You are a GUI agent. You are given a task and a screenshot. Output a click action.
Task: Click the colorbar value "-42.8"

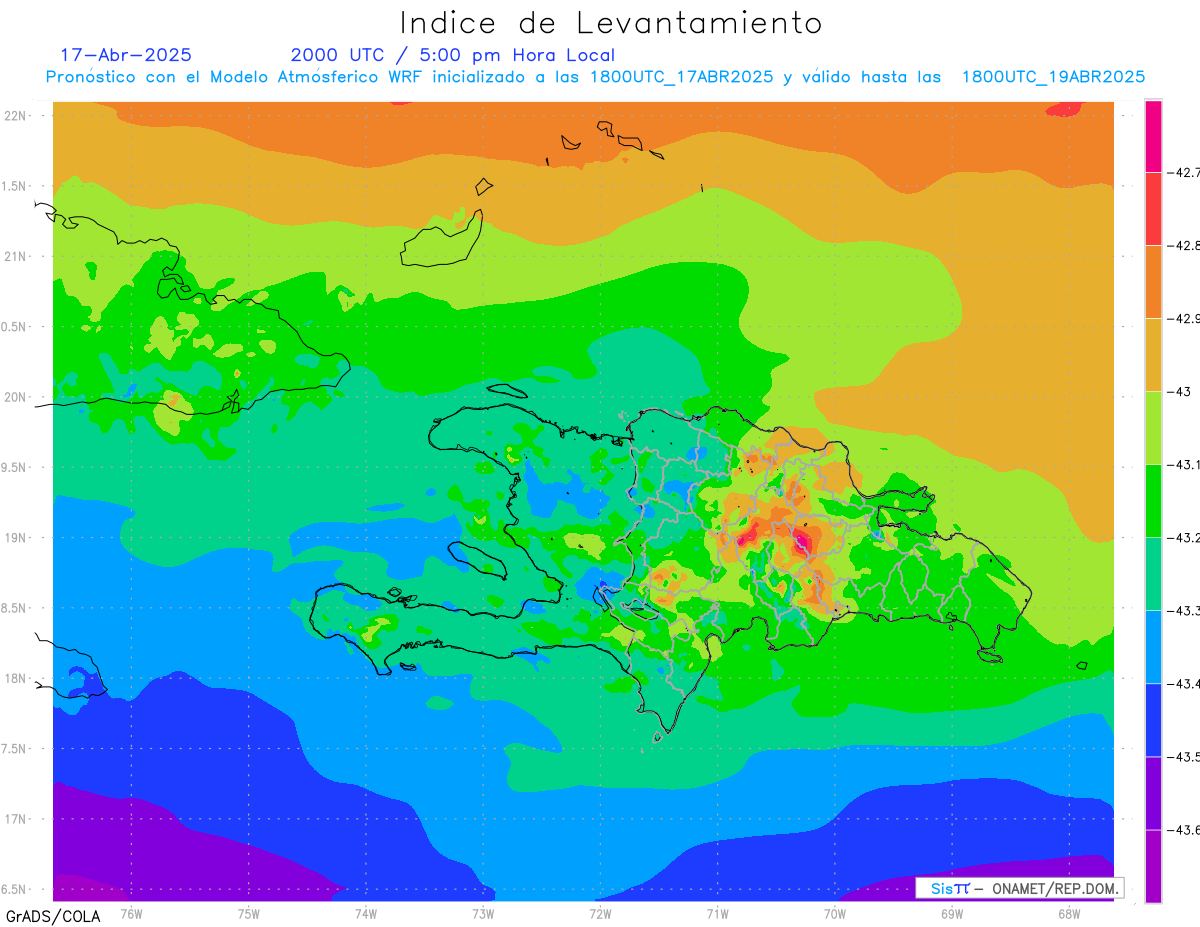(x=1184, y=246)
